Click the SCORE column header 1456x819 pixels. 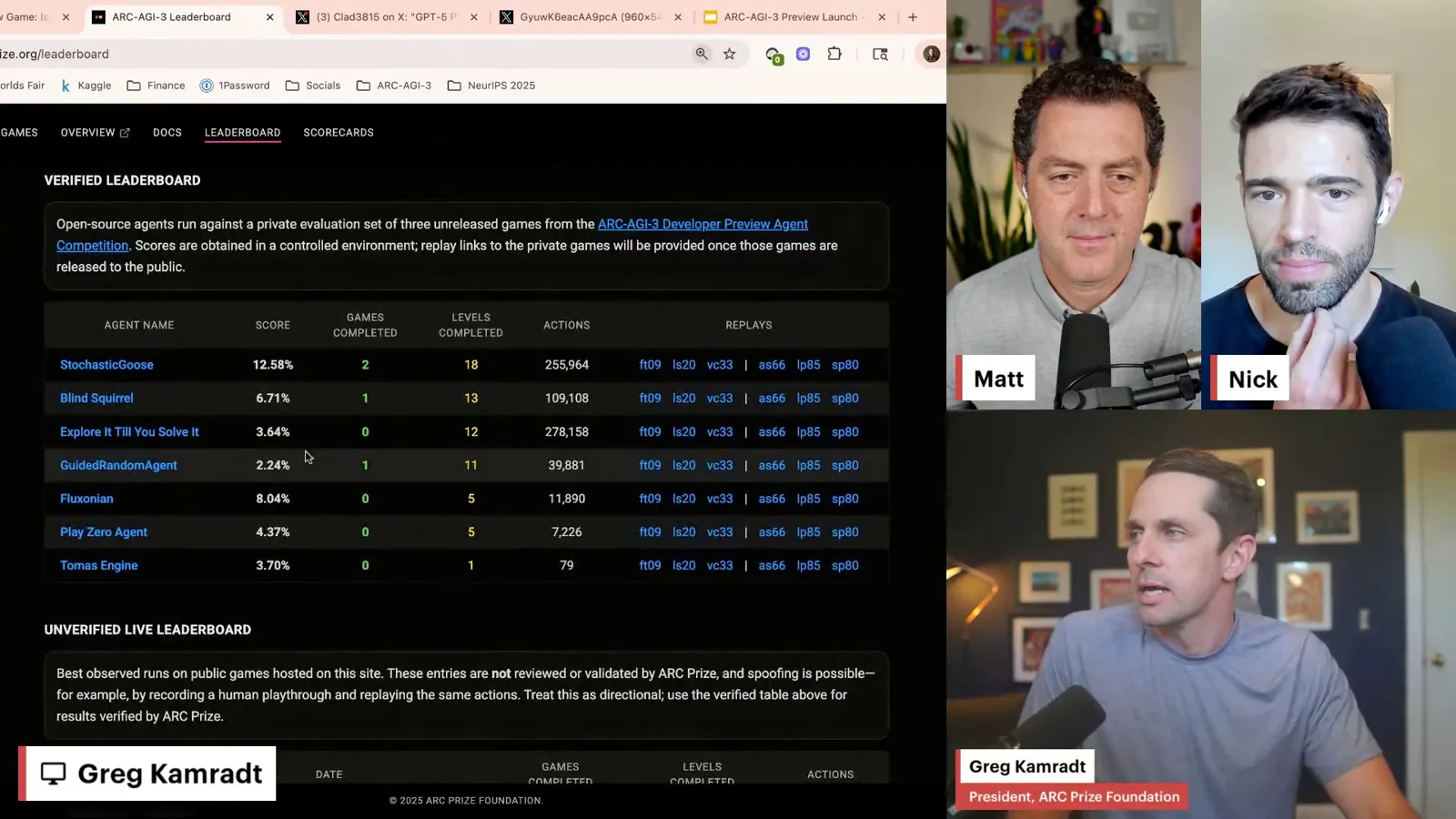pyautogui.click(x=273, y=325)
